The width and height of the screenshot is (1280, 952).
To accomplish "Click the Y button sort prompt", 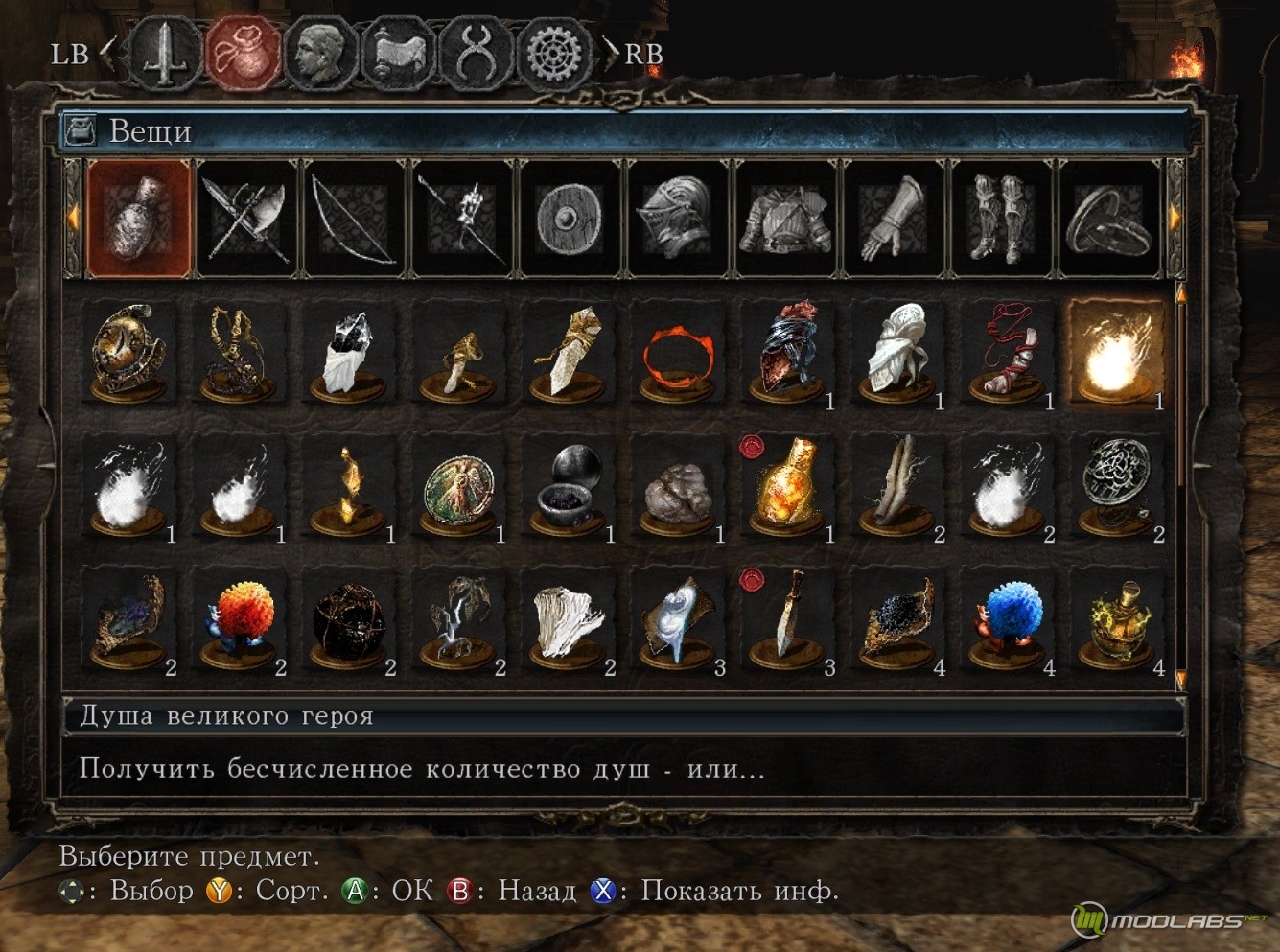I will [267, 891].
